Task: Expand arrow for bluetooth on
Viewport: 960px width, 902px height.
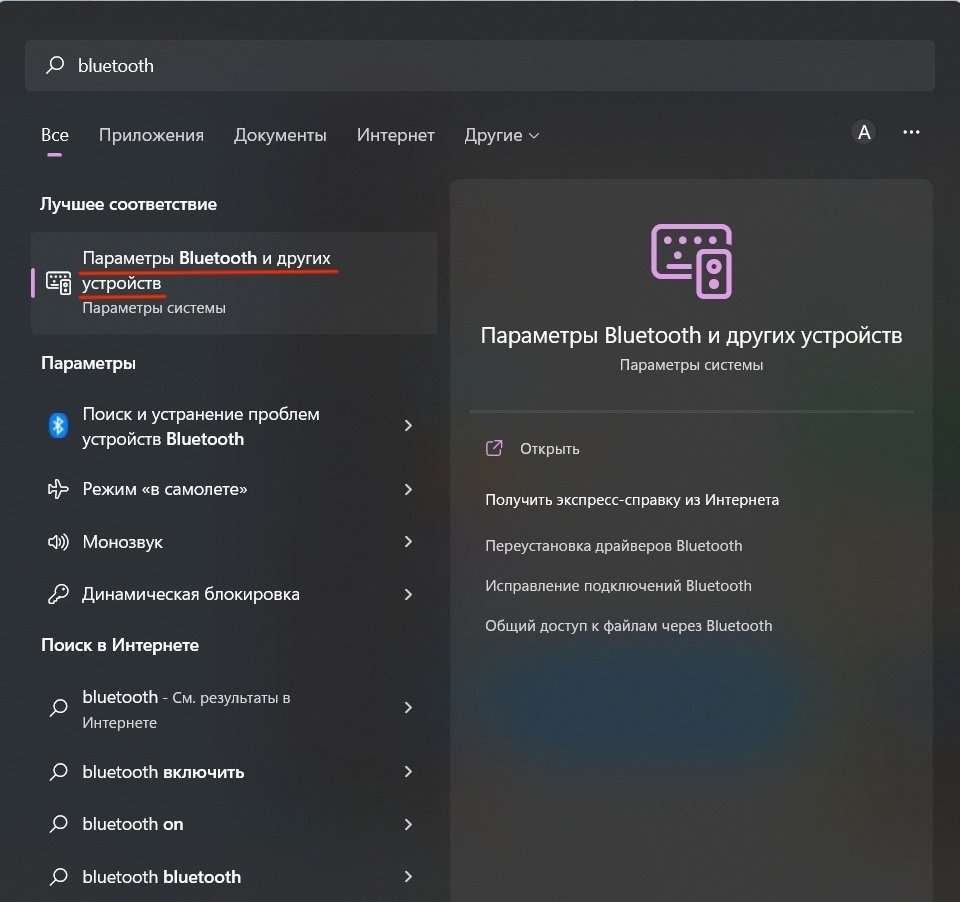Action: coord(408,824)
